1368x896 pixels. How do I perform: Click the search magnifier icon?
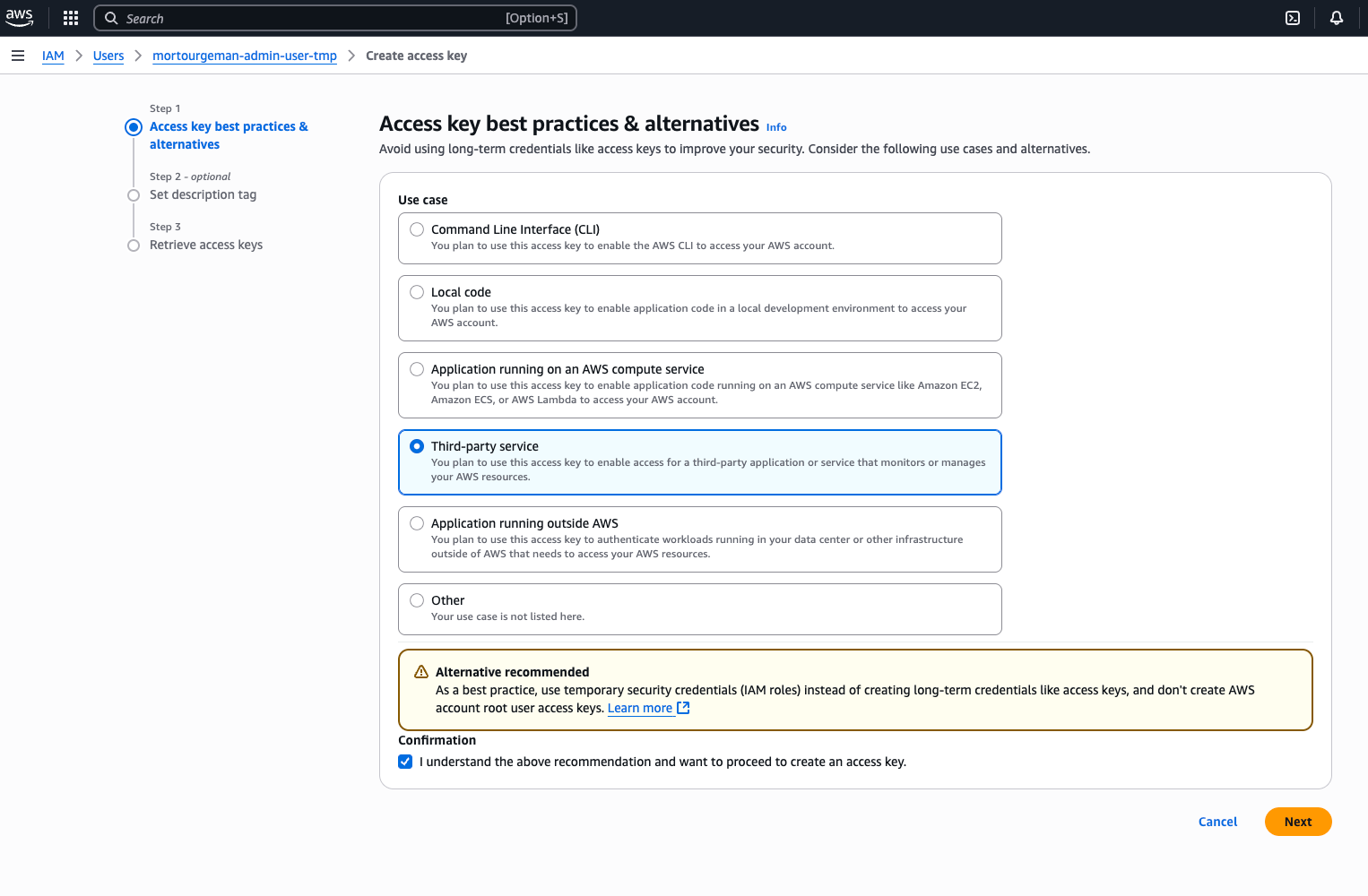(x=111, y=18)
